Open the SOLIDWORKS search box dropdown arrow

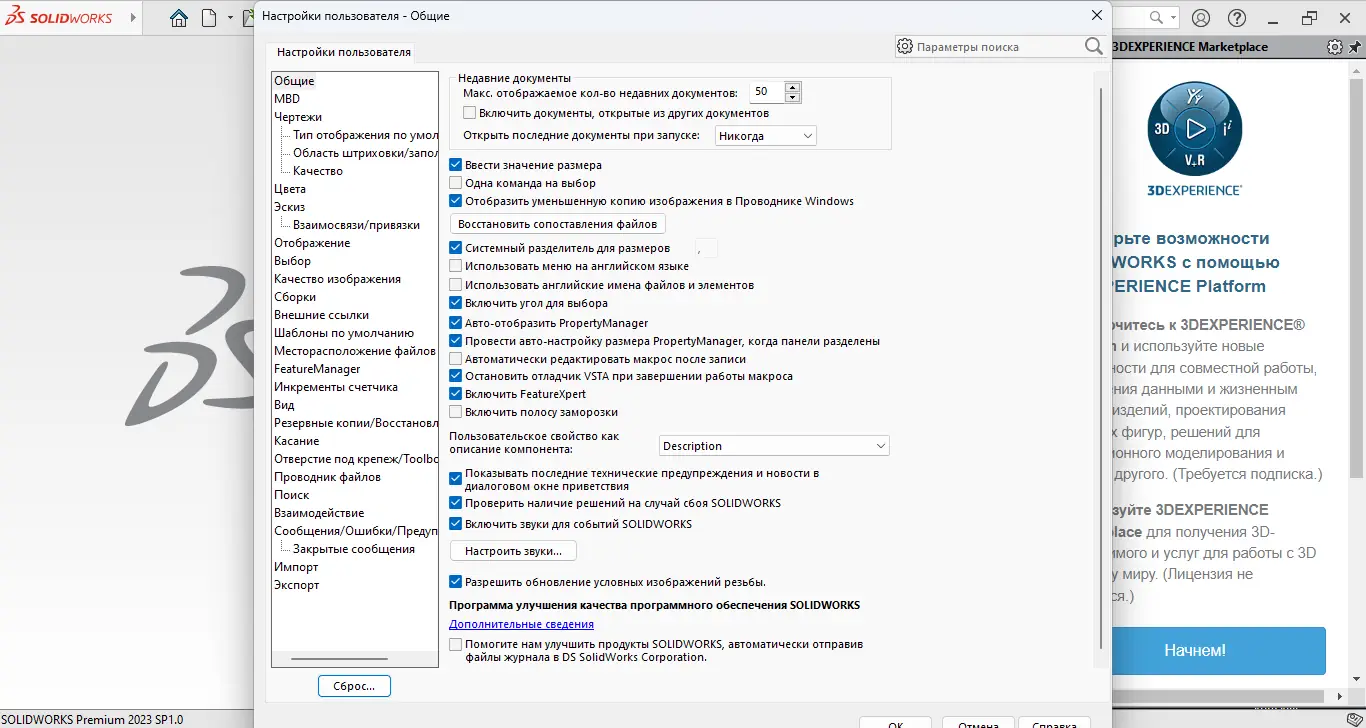1174,17
